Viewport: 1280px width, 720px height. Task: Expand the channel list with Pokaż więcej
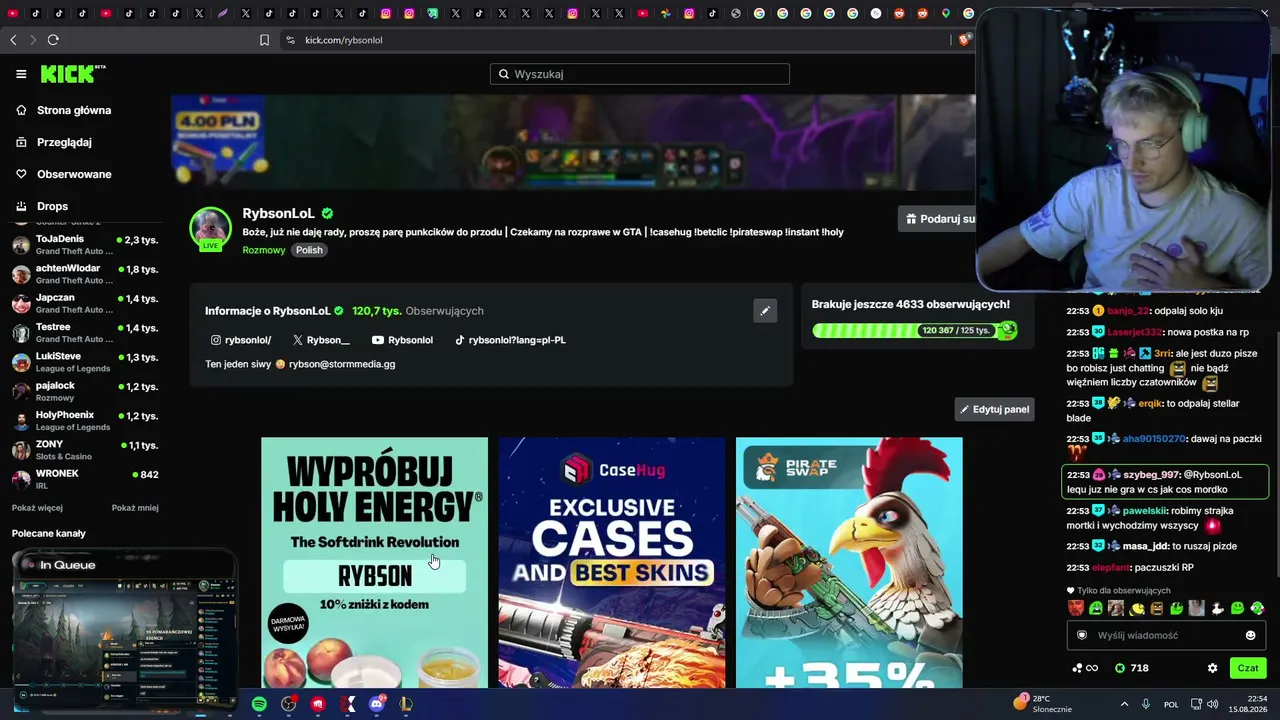tap(37, 508)
